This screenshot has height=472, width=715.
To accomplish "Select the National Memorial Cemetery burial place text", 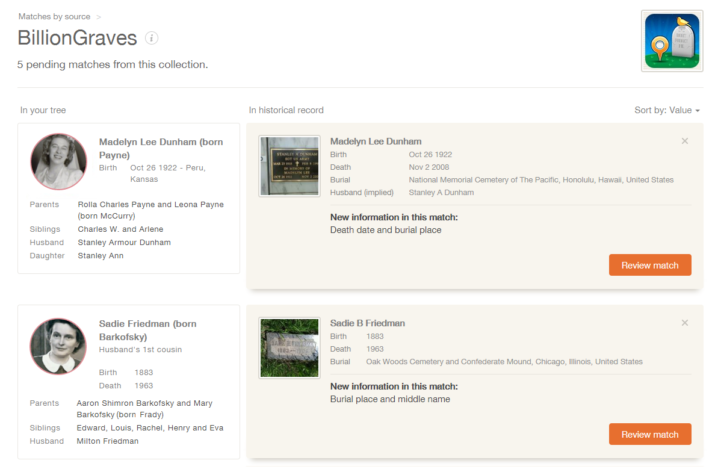I will 541,180.
